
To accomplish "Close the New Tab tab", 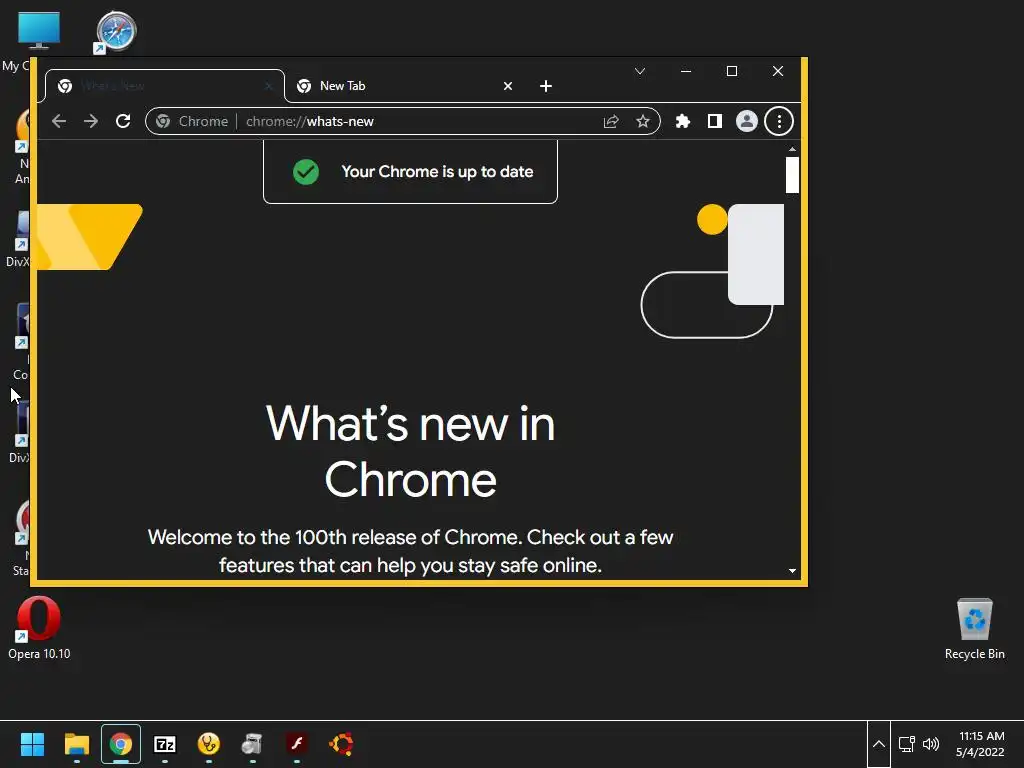I will point(507,86).
